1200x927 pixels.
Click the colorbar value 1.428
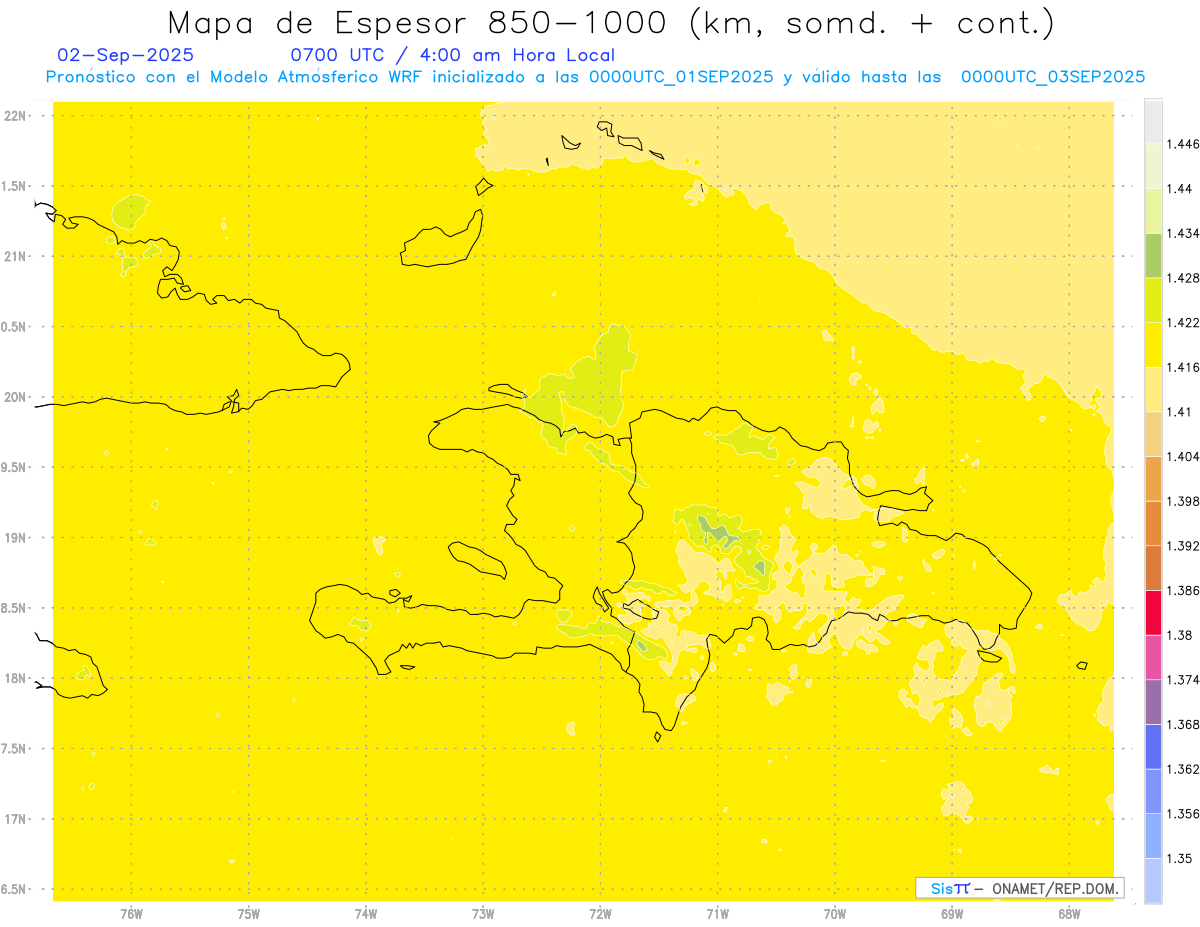pyautogui.click(x=1181, y=278)
